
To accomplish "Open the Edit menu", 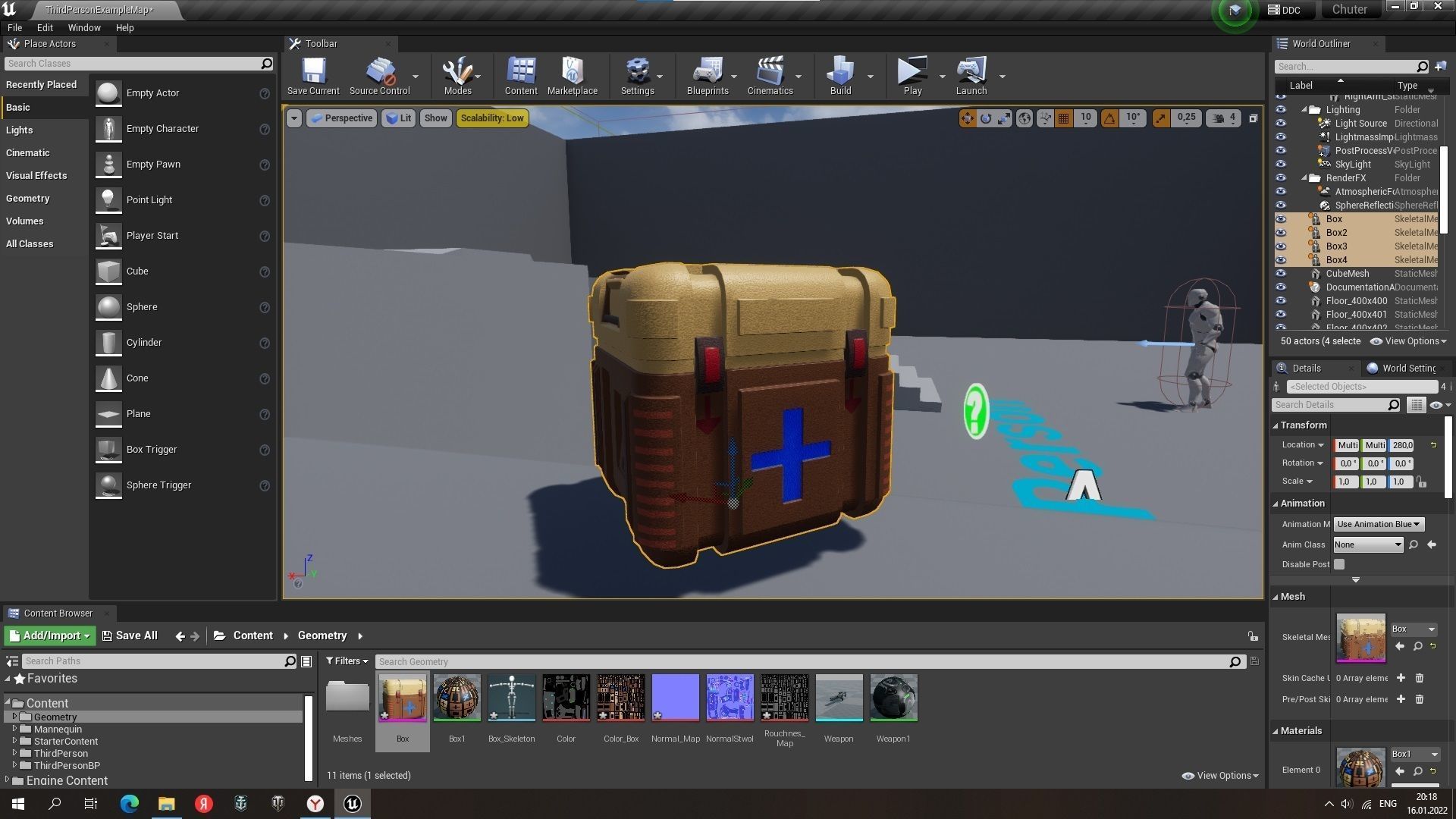I will click(x=45, y=27).
